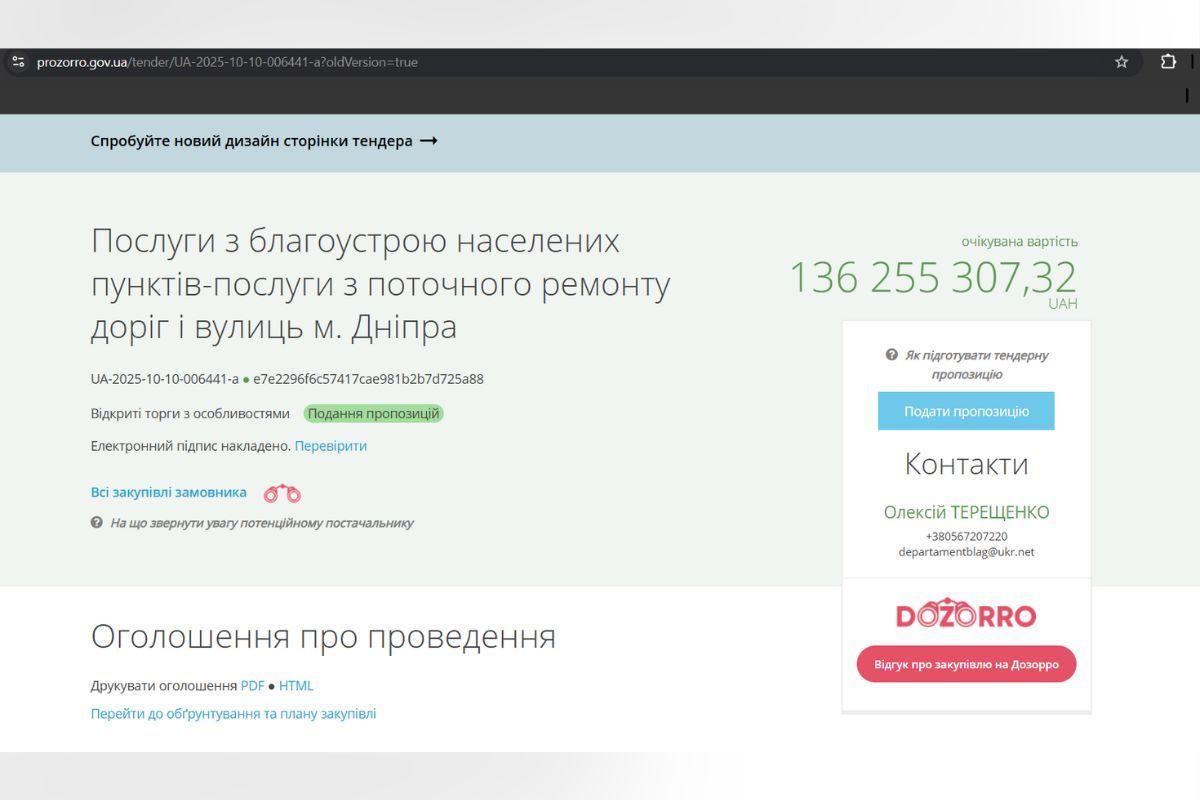Image resolution: width=1200 pixels, height=800 pixels.
Task: Open the announcement as HTML
Action: coord(296,685)
